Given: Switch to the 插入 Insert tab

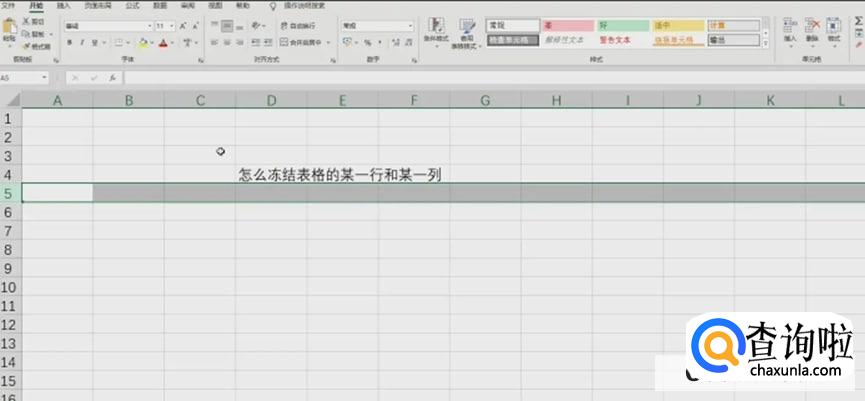Looking at the screenshot, I should click(64, 6).
